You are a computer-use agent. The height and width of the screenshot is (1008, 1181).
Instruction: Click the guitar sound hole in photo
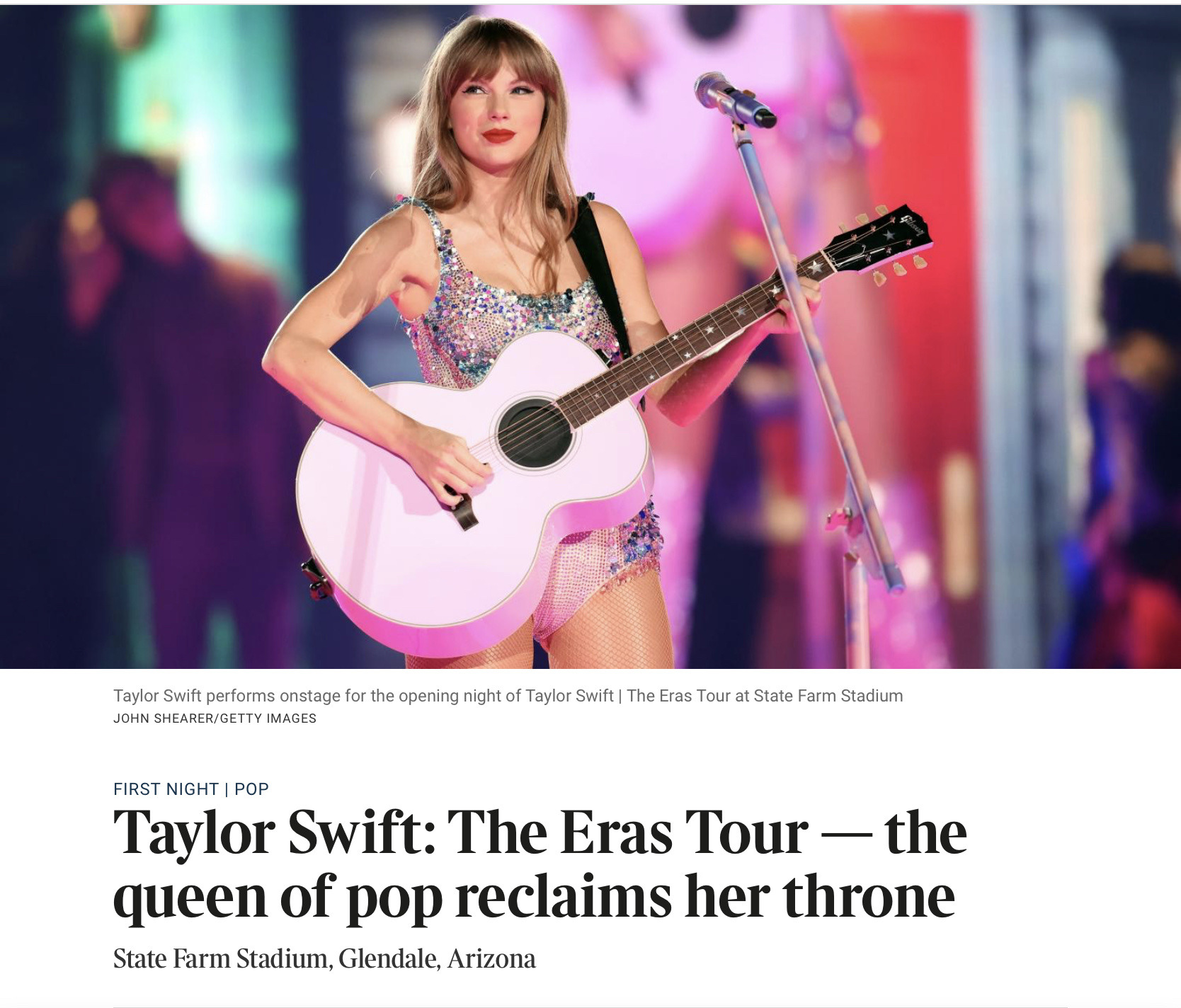pos(535,433)
